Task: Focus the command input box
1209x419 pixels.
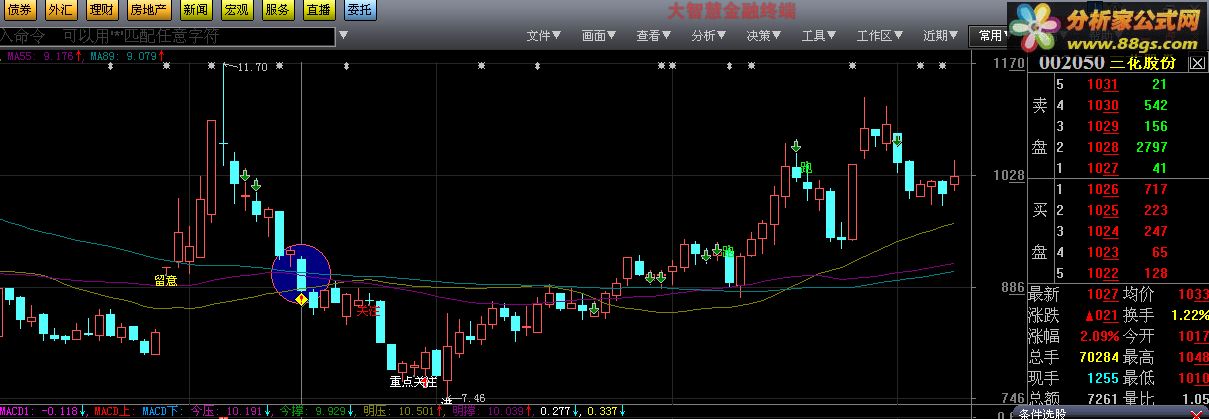Action: pyautogui.click(x=167, y=37)
